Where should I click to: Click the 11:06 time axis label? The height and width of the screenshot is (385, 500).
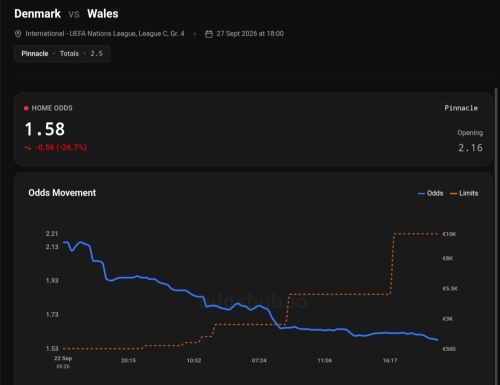pos(325,360)
